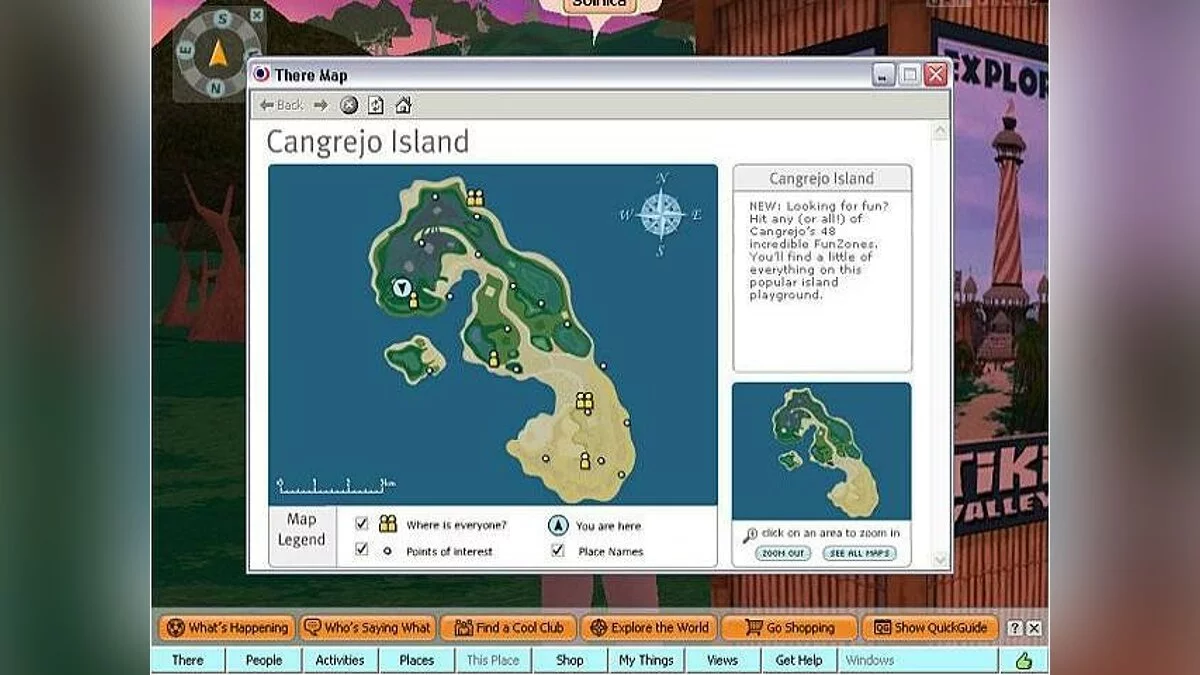1200x675 pixels.
Task: Click the thumbs-up icon in bottom bar
Action: click(x=1023, y=660)
